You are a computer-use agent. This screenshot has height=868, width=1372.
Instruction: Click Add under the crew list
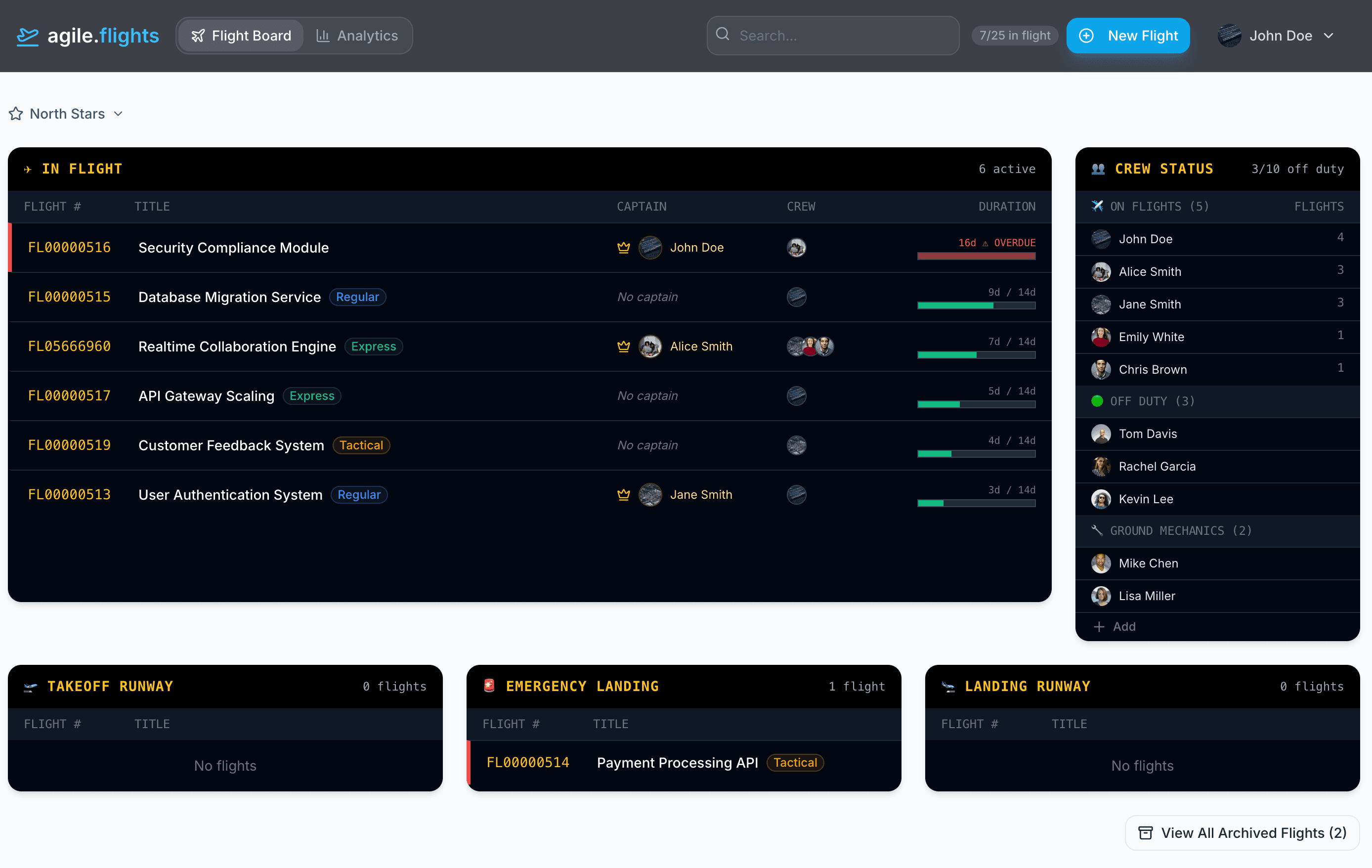1115,626
